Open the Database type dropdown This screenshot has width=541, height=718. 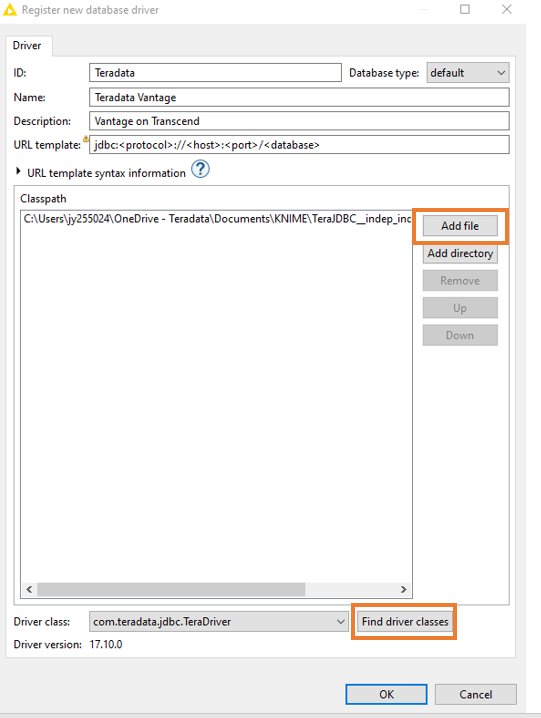coord(468,73)
